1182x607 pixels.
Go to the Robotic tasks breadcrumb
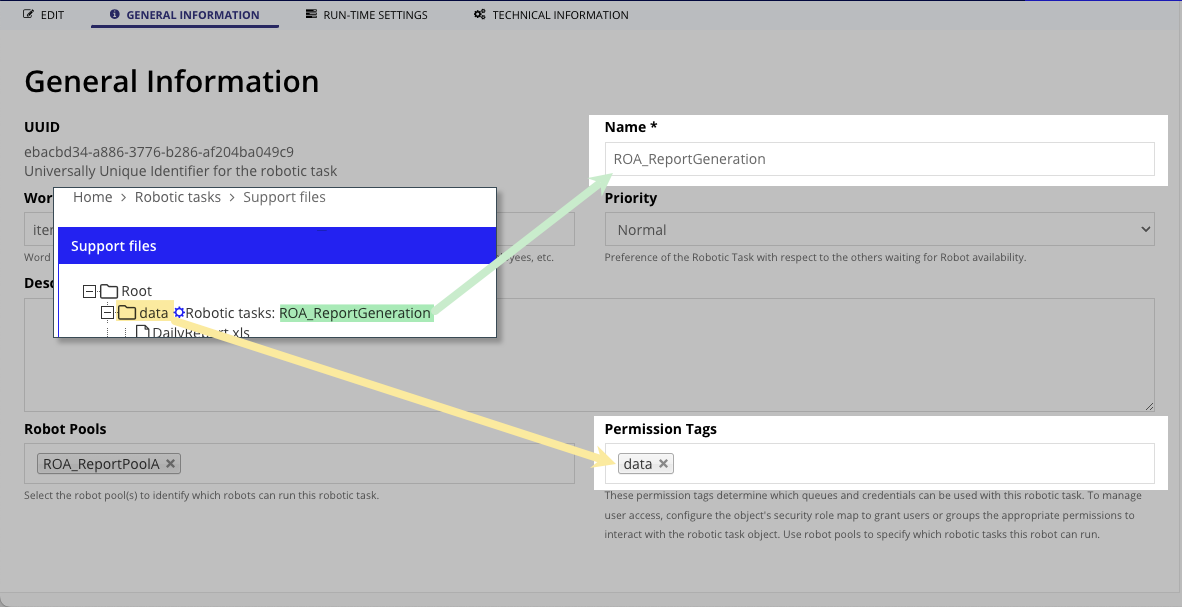178,197
